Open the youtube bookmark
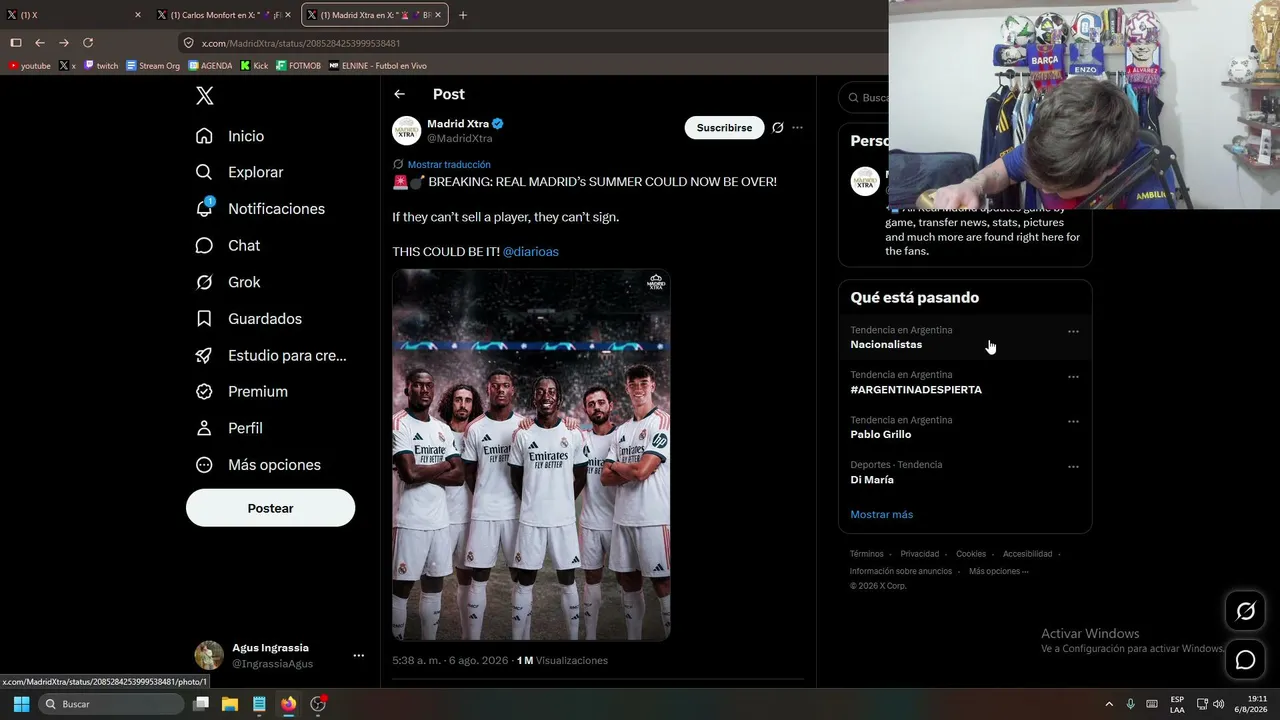The width and height of the screenshot is (1280, 720). (x=29, y=66)
